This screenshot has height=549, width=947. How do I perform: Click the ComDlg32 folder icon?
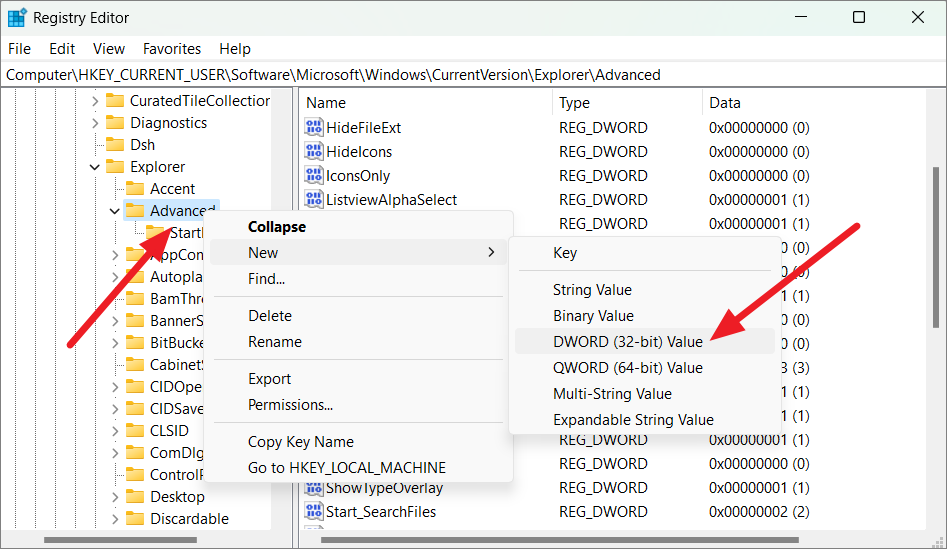135,453
